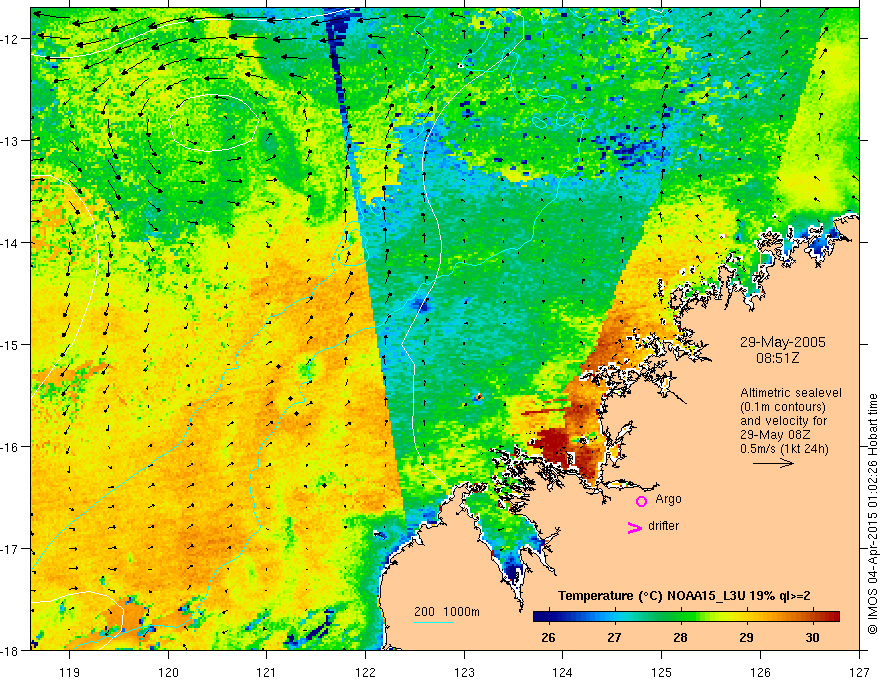The width and height of the screenshot is (880, 680).
Task: Click the 'Argo' legend label
Action: [x=668, y=499]
